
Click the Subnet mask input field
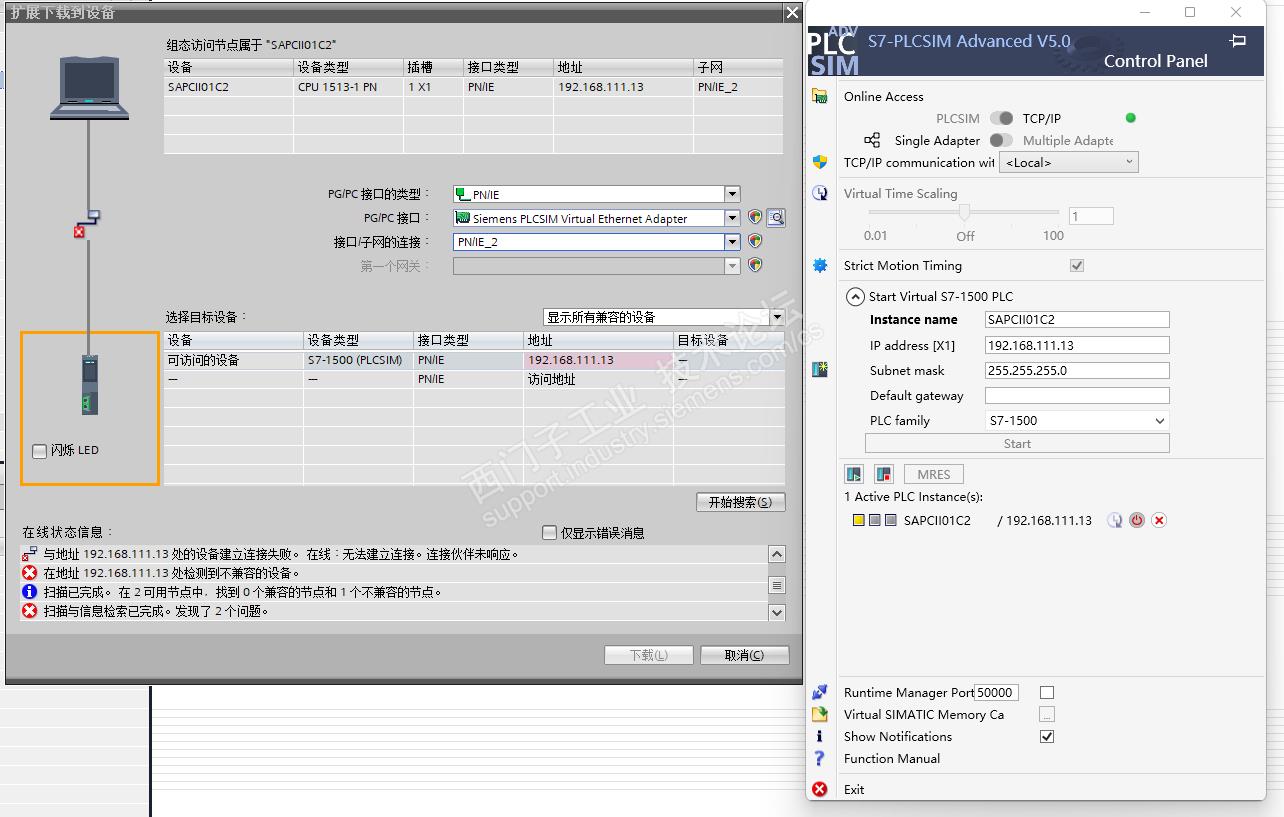(x=1077, y=370)
